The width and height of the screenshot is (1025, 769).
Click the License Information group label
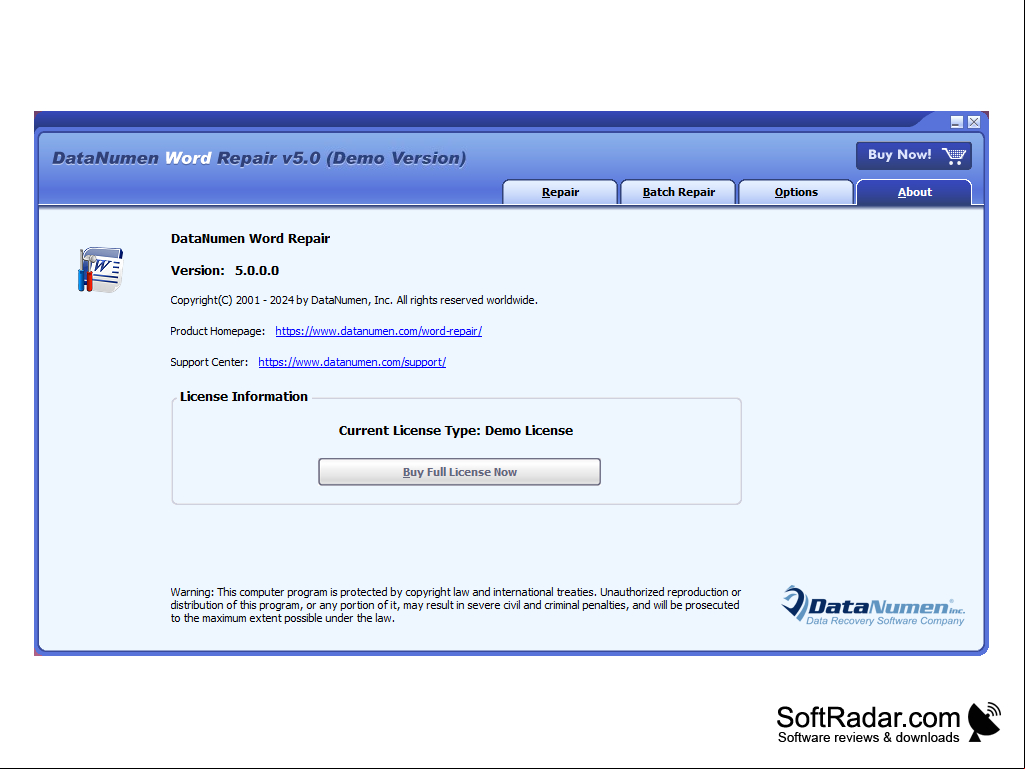(243, 397)
